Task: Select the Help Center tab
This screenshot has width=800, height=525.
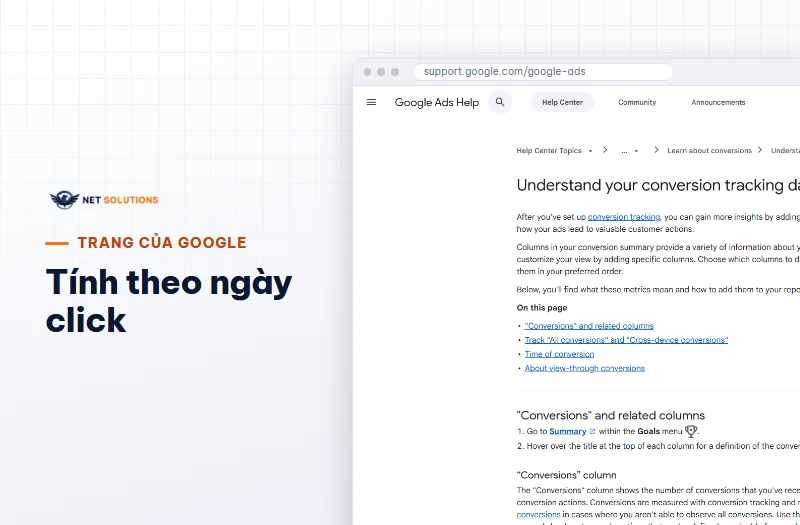Action: pyautogui.click(x=562, y=102)
